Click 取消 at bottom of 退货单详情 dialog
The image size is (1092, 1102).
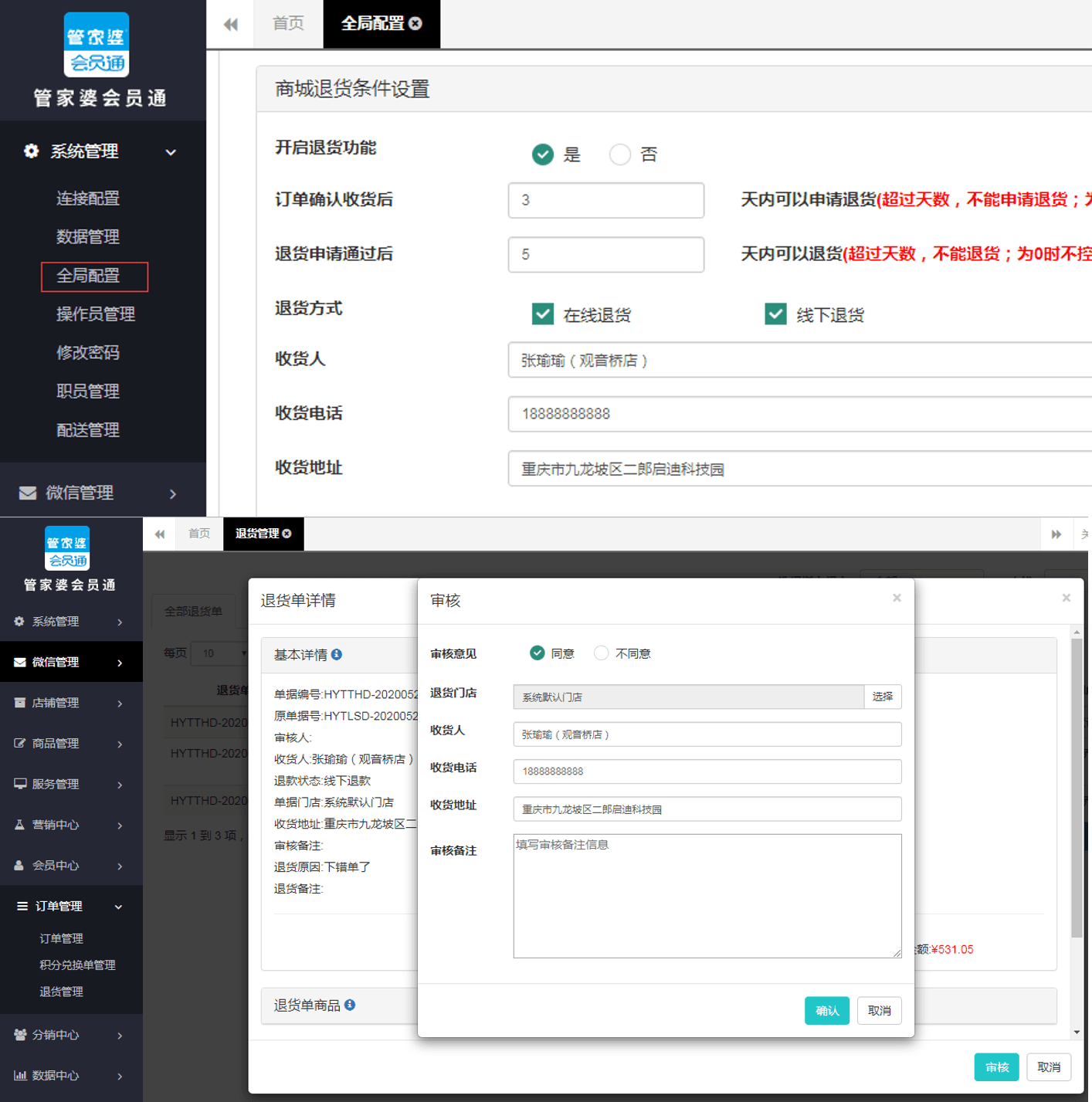(1049, 1066)
